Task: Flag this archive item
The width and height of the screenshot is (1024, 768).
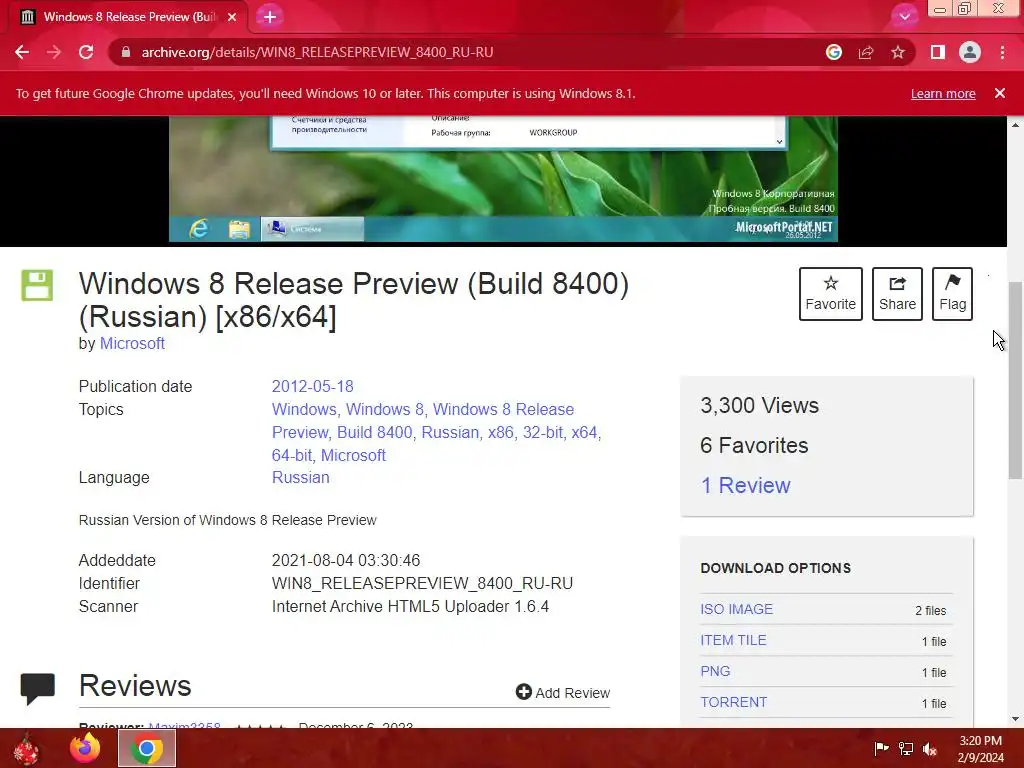Action: tap(953, 294)
